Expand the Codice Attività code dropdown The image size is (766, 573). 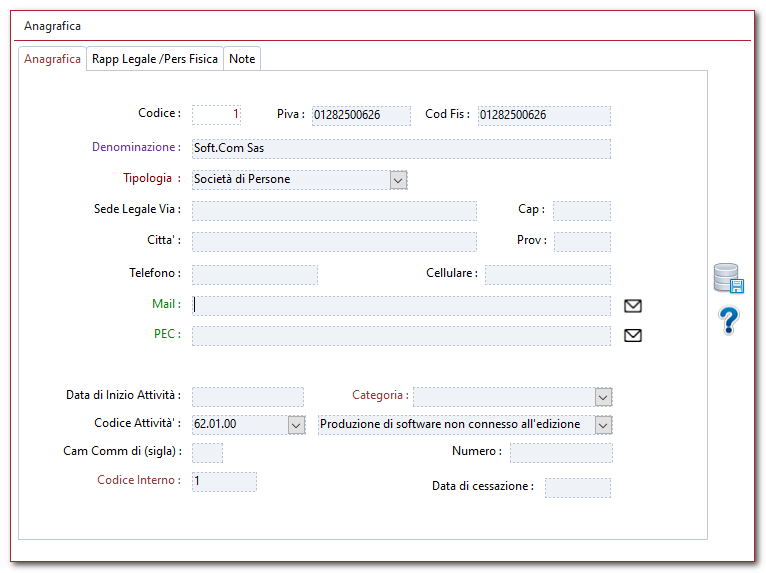tap(296, 425)
